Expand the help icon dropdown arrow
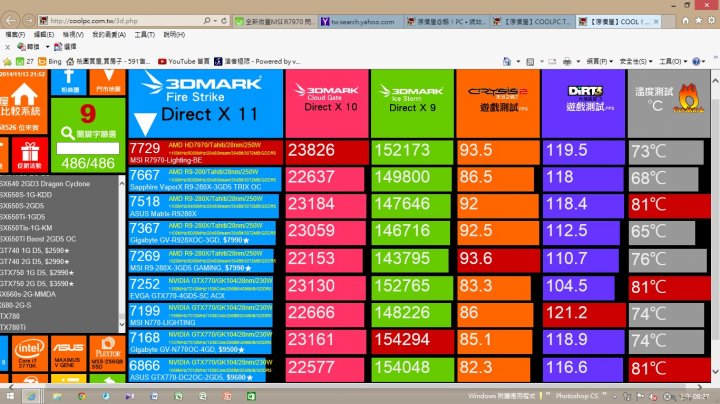The image size is (720, 404). 704,61
